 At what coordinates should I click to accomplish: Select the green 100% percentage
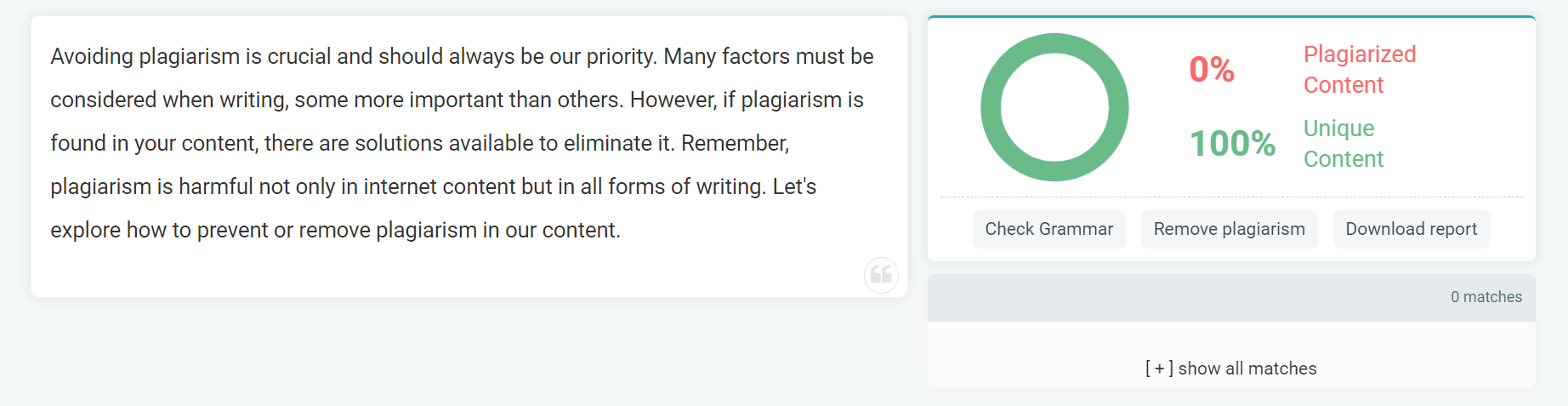(1231, 144)
